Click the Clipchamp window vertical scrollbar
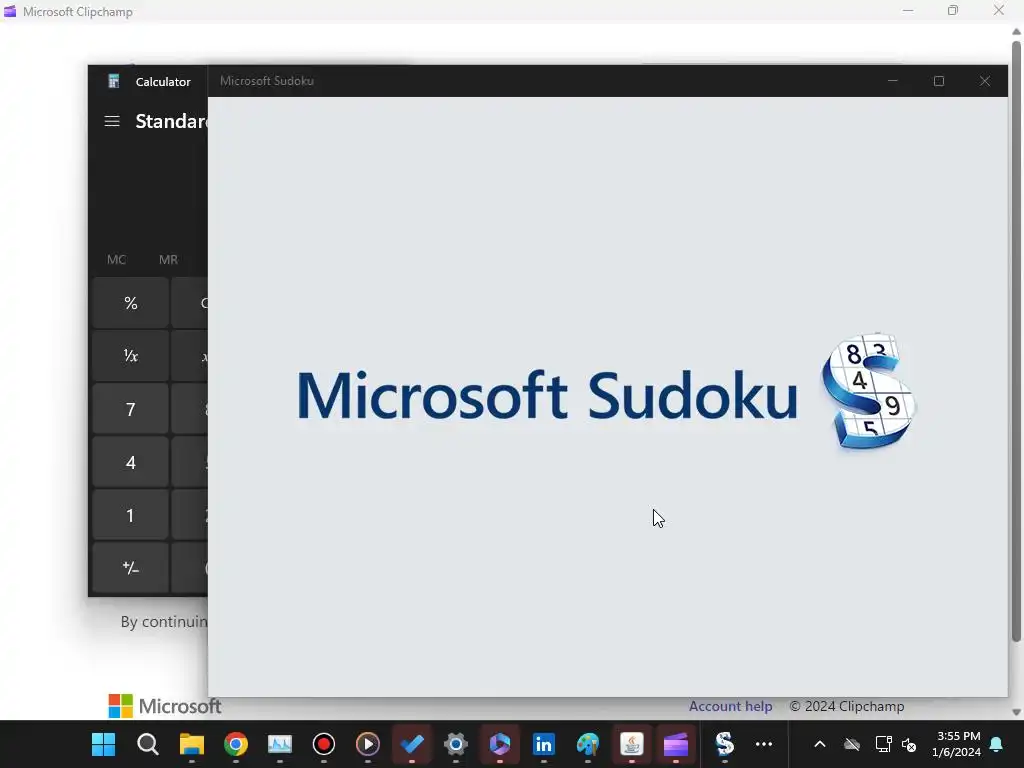The width and height of the screenshot is (1024, 768). point(1016,340)
